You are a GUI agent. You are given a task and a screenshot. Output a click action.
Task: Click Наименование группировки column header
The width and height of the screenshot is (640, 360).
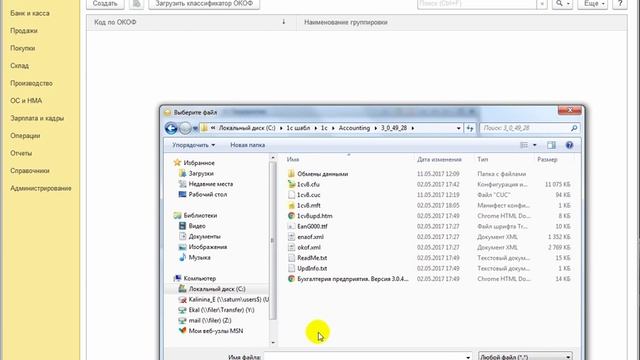point(346,22)
